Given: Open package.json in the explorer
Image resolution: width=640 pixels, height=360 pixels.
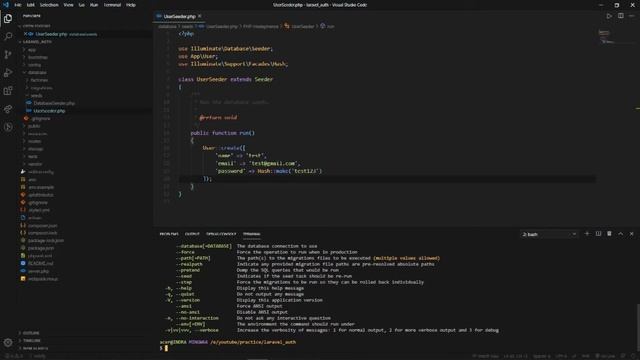Looking at the screenshot, I should pos(41,248).
